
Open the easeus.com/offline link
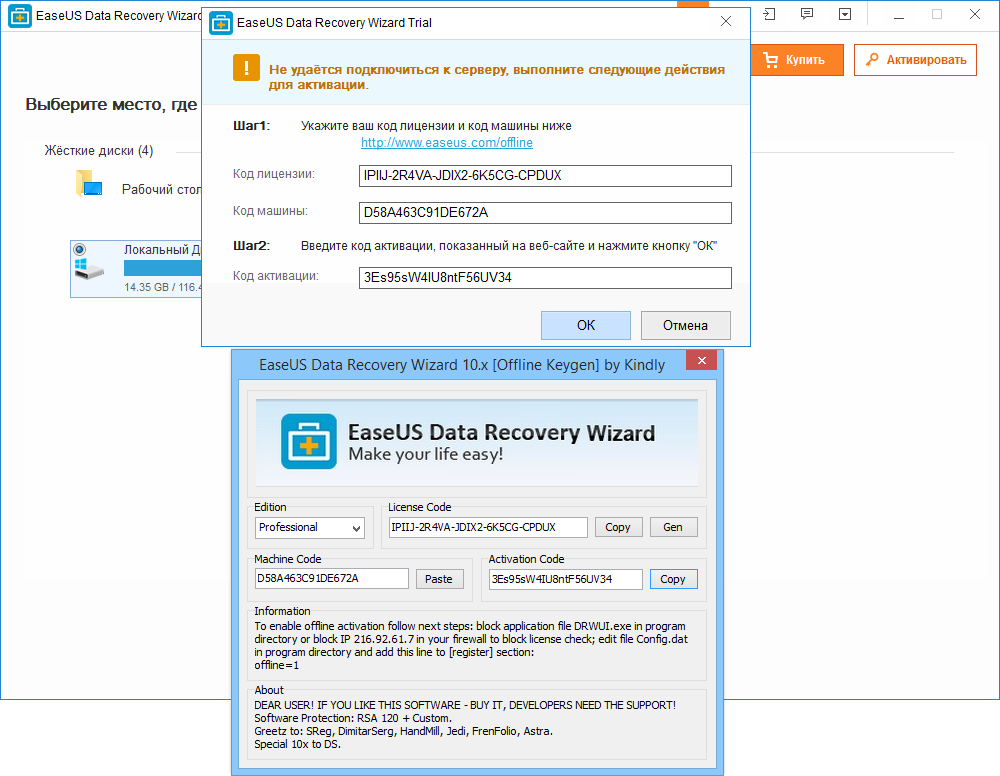pyautogui.click(x=446, y=143)
